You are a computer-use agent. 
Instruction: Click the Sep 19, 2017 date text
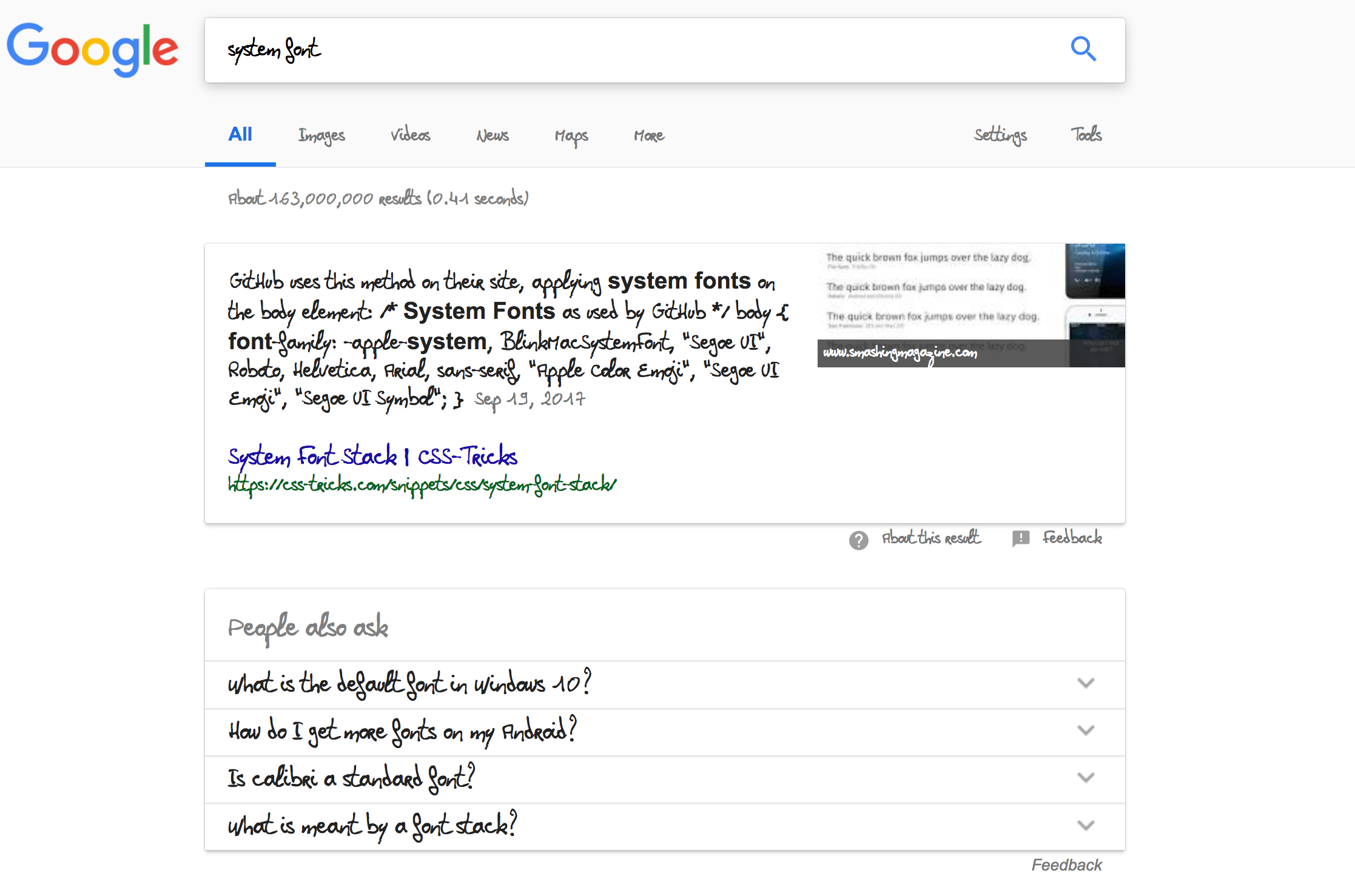(x=530, y=400)
